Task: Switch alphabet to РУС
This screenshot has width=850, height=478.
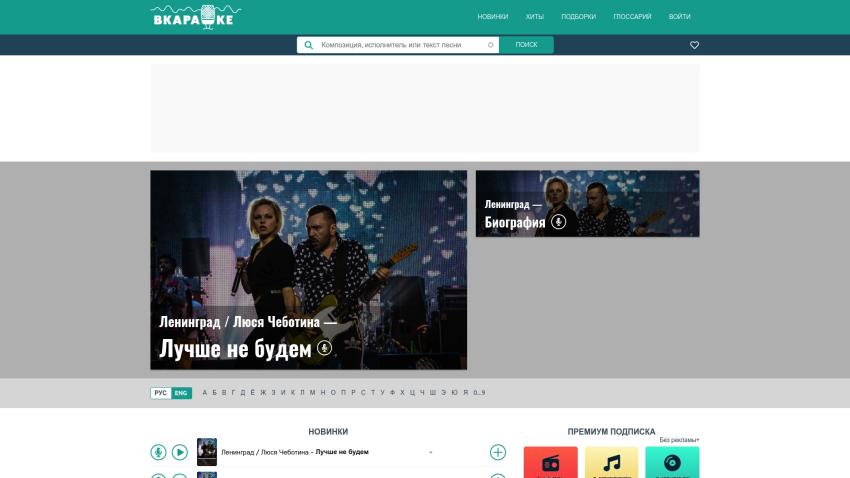Action: pos(160,393)
